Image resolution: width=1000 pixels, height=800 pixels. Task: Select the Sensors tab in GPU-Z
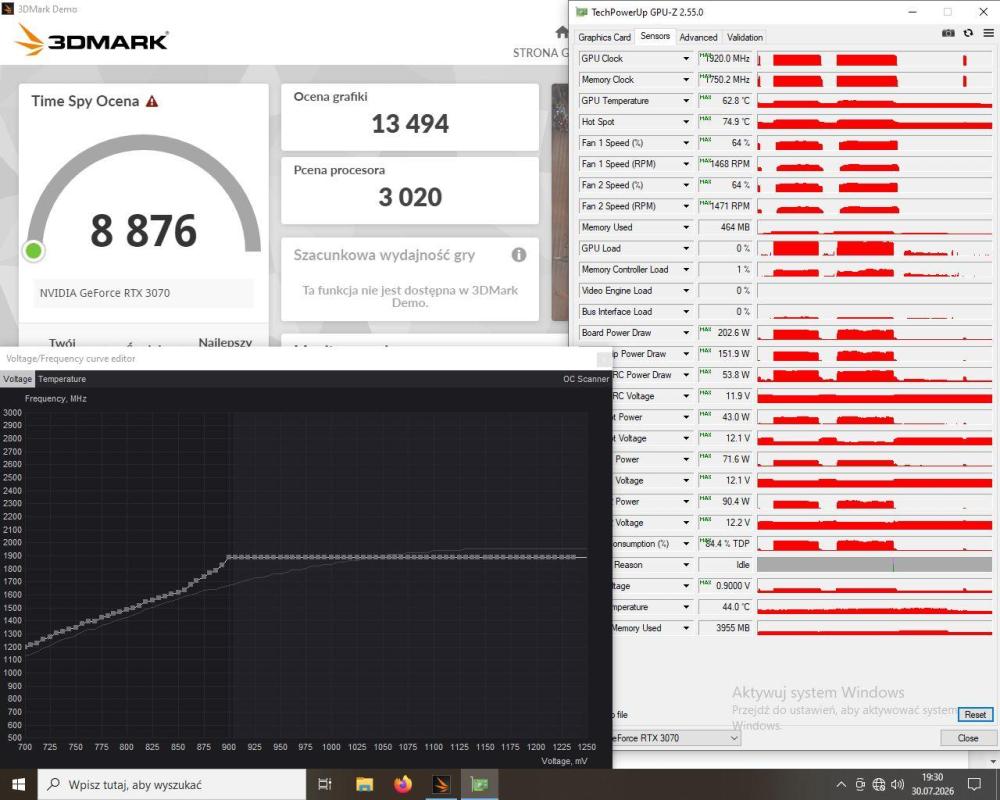point(655,36)
